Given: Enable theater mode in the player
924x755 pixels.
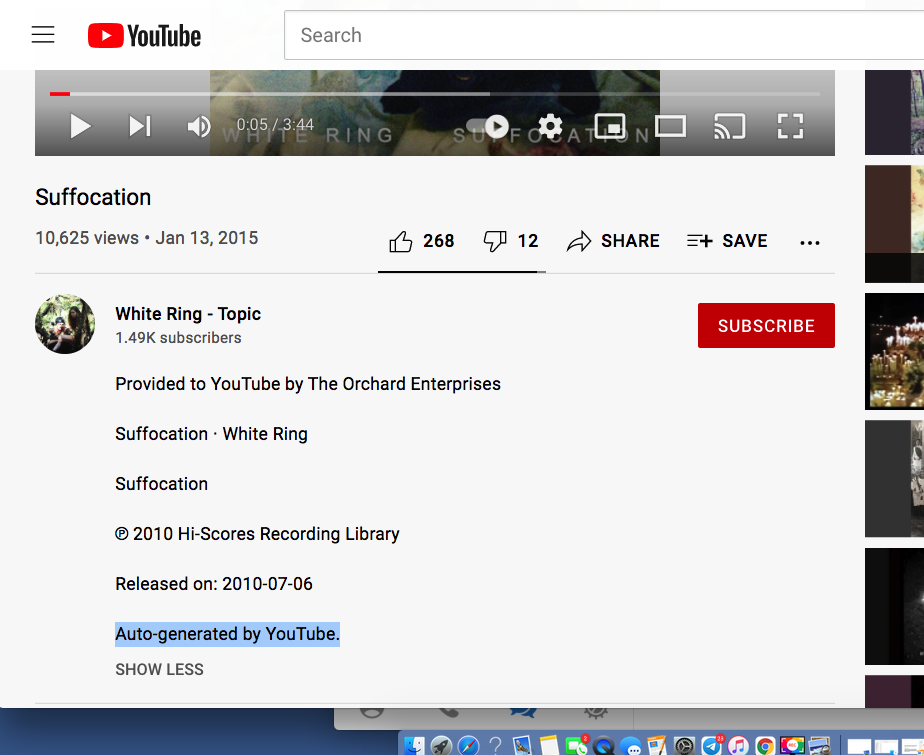Looking at the screenshot, I should point(670,126).
